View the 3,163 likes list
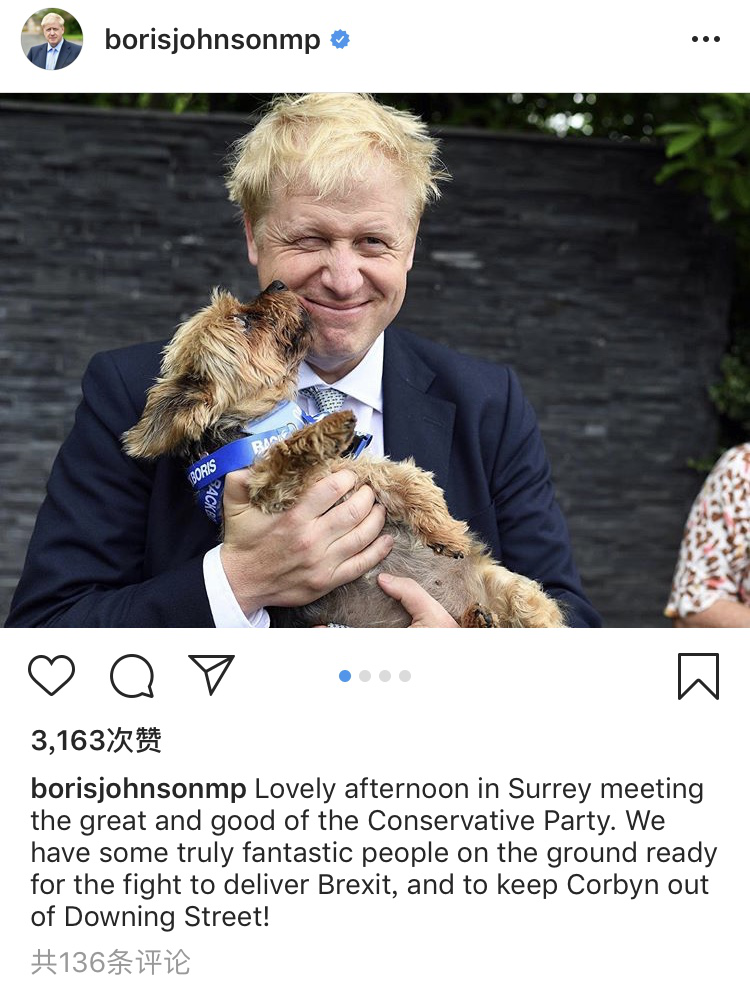This screenshot has height=992, width=750. pyautogui.click(x=96, y=740)
